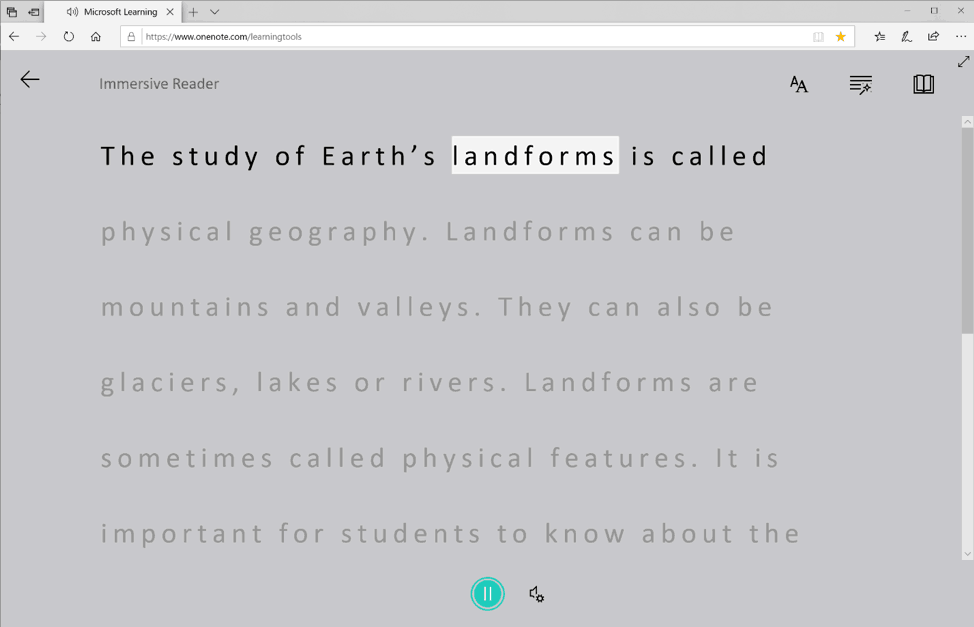The width and height of the screenshot is (974, 627).
Task: Toggle full screen expand arrows
Action: (x=963, y=62)
